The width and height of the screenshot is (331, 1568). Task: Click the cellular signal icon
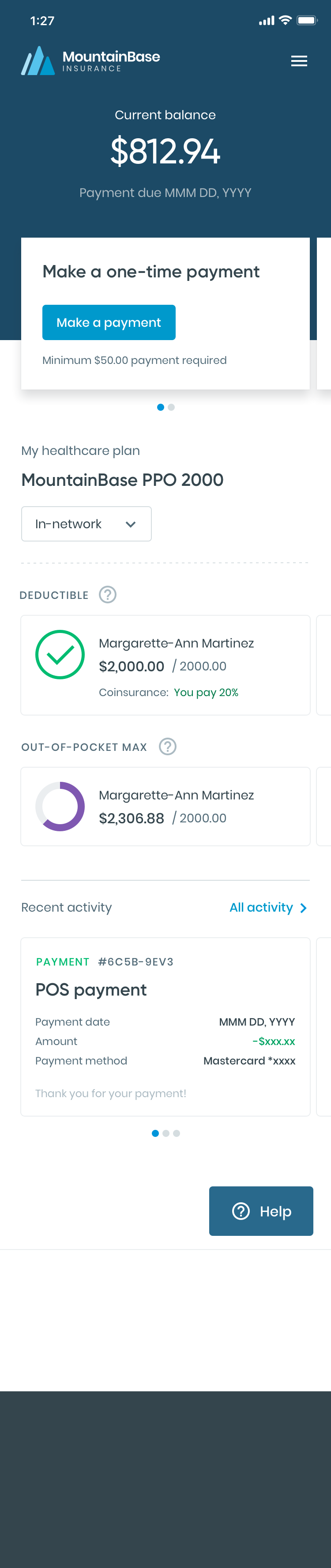coord(266,21)
